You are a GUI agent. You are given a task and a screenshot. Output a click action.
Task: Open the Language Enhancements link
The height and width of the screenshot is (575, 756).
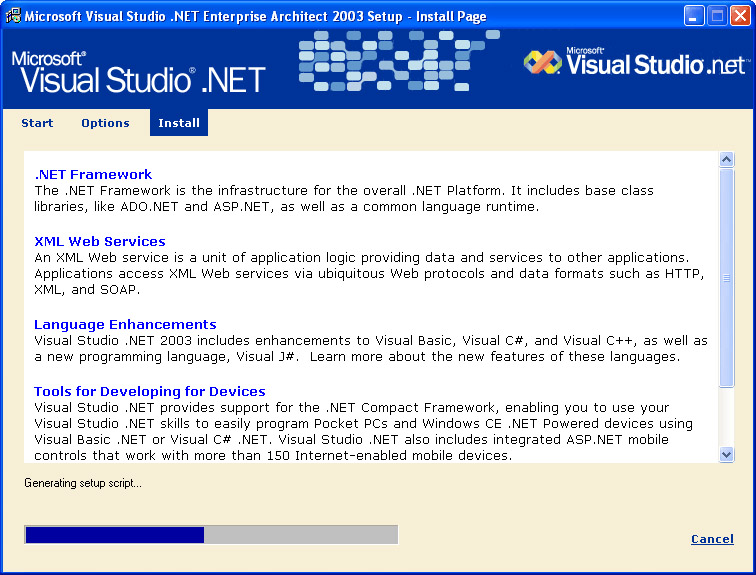coord(125,324)
